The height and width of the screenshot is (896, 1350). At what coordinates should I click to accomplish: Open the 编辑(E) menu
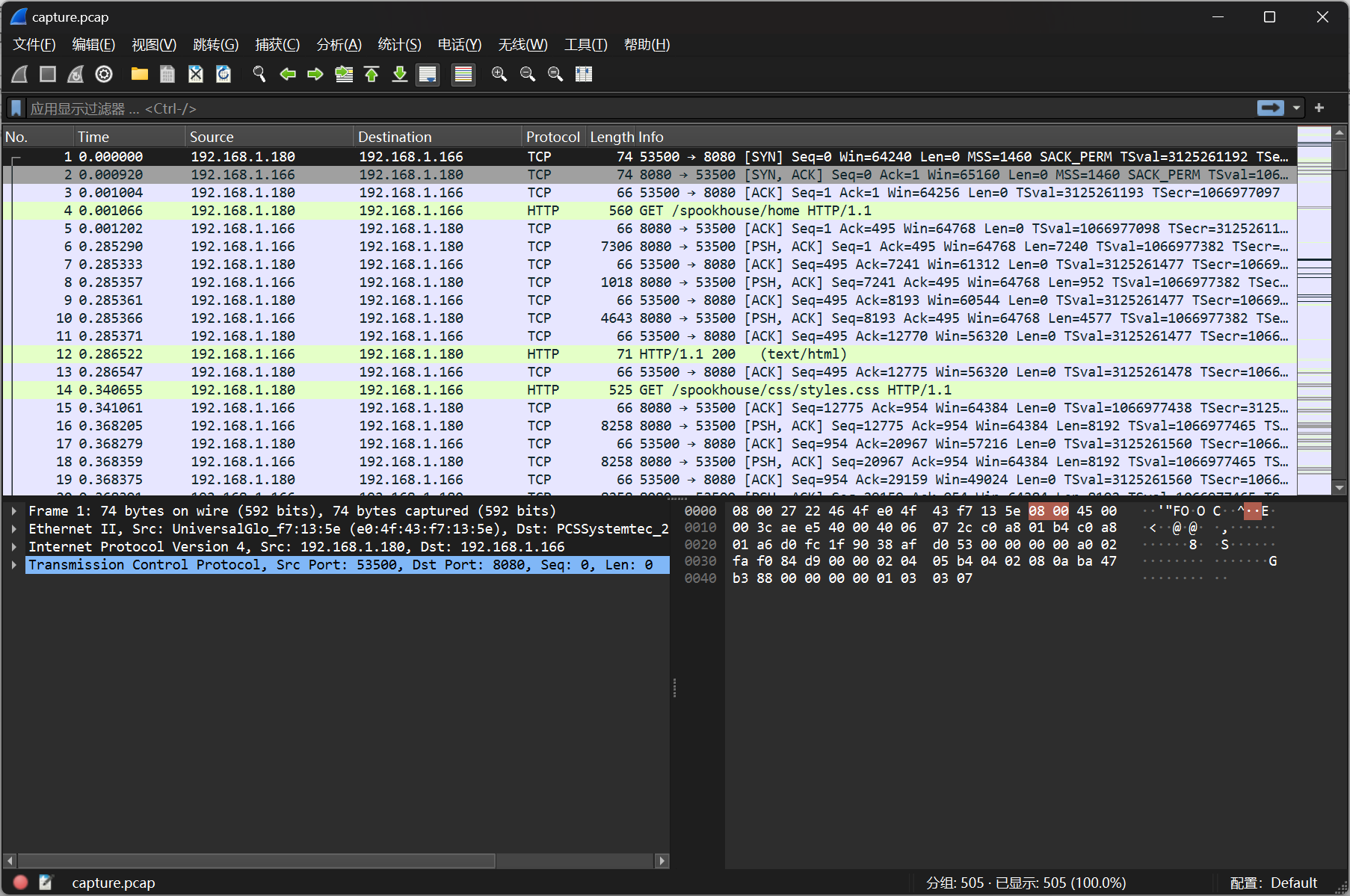(93, 45)
